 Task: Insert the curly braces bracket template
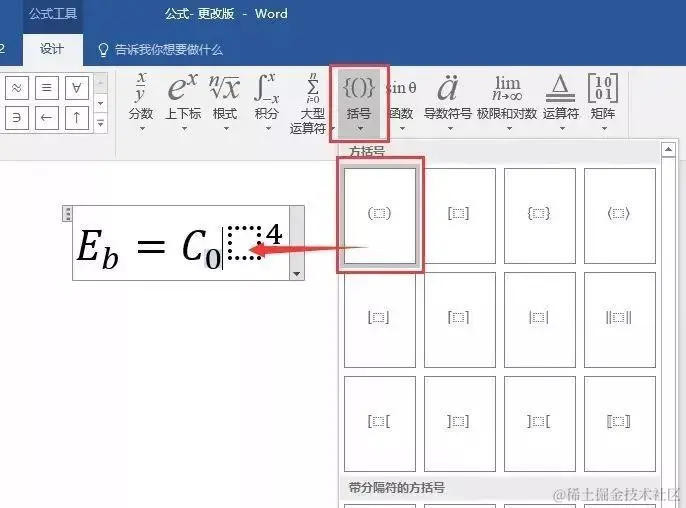(539, 216)
